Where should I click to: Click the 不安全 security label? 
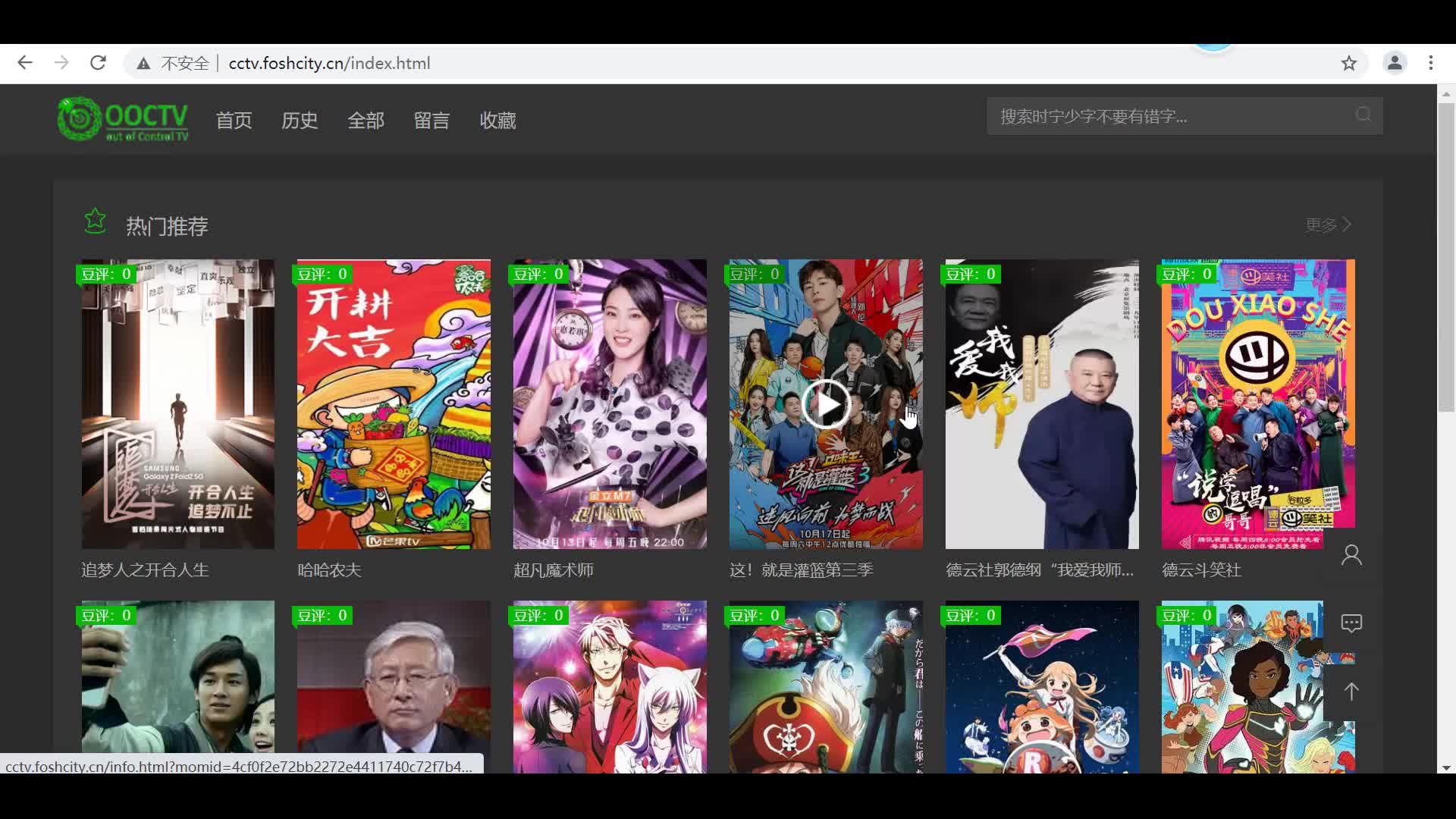click(185, 64)
